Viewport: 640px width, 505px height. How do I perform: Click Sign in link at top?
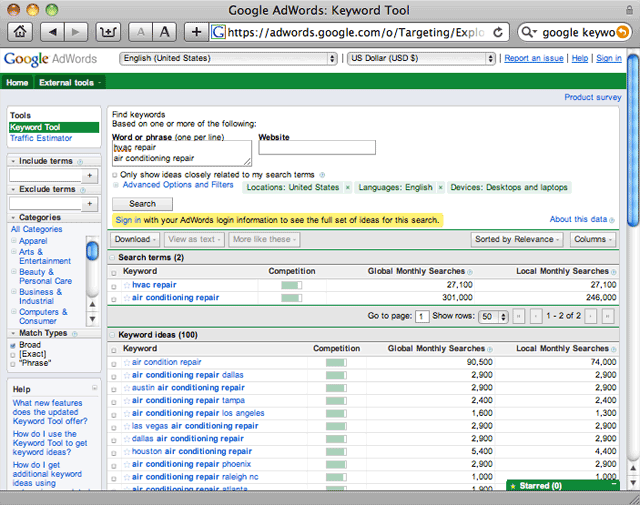pyautogui.click(x=609, y=58)
